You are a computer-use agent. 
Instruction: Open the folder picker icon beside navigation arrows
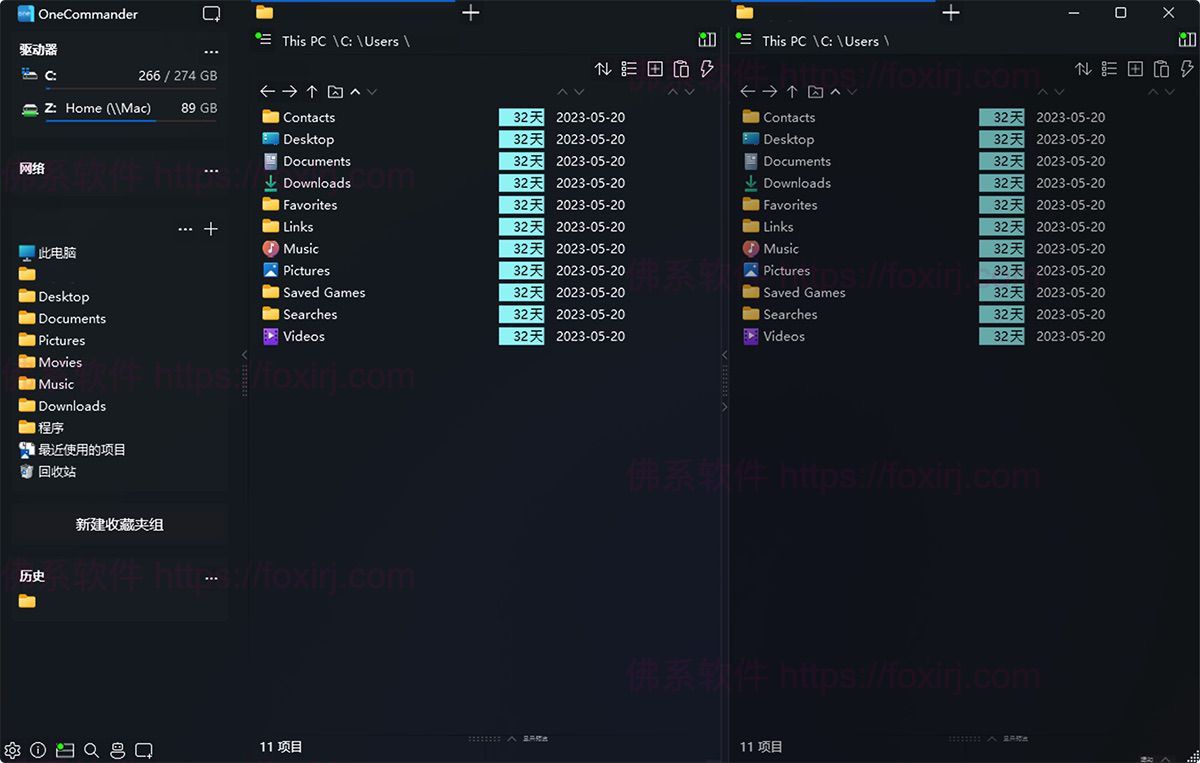[x=334, y=91]
